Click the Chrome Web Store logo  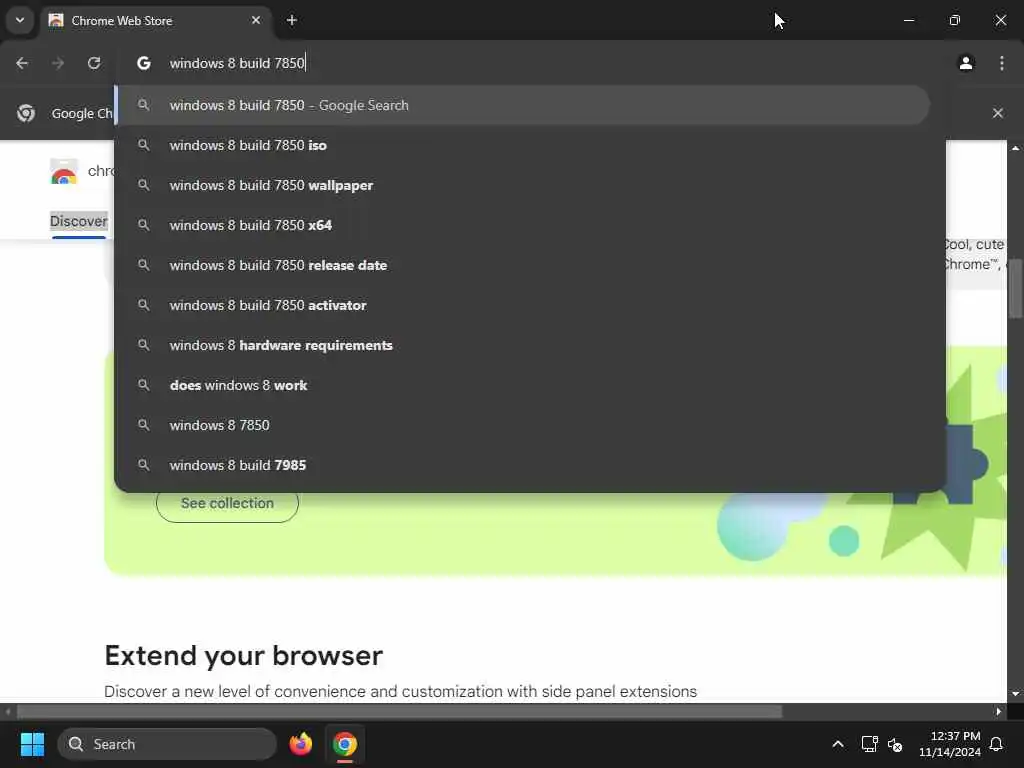(x=64, y=171)
